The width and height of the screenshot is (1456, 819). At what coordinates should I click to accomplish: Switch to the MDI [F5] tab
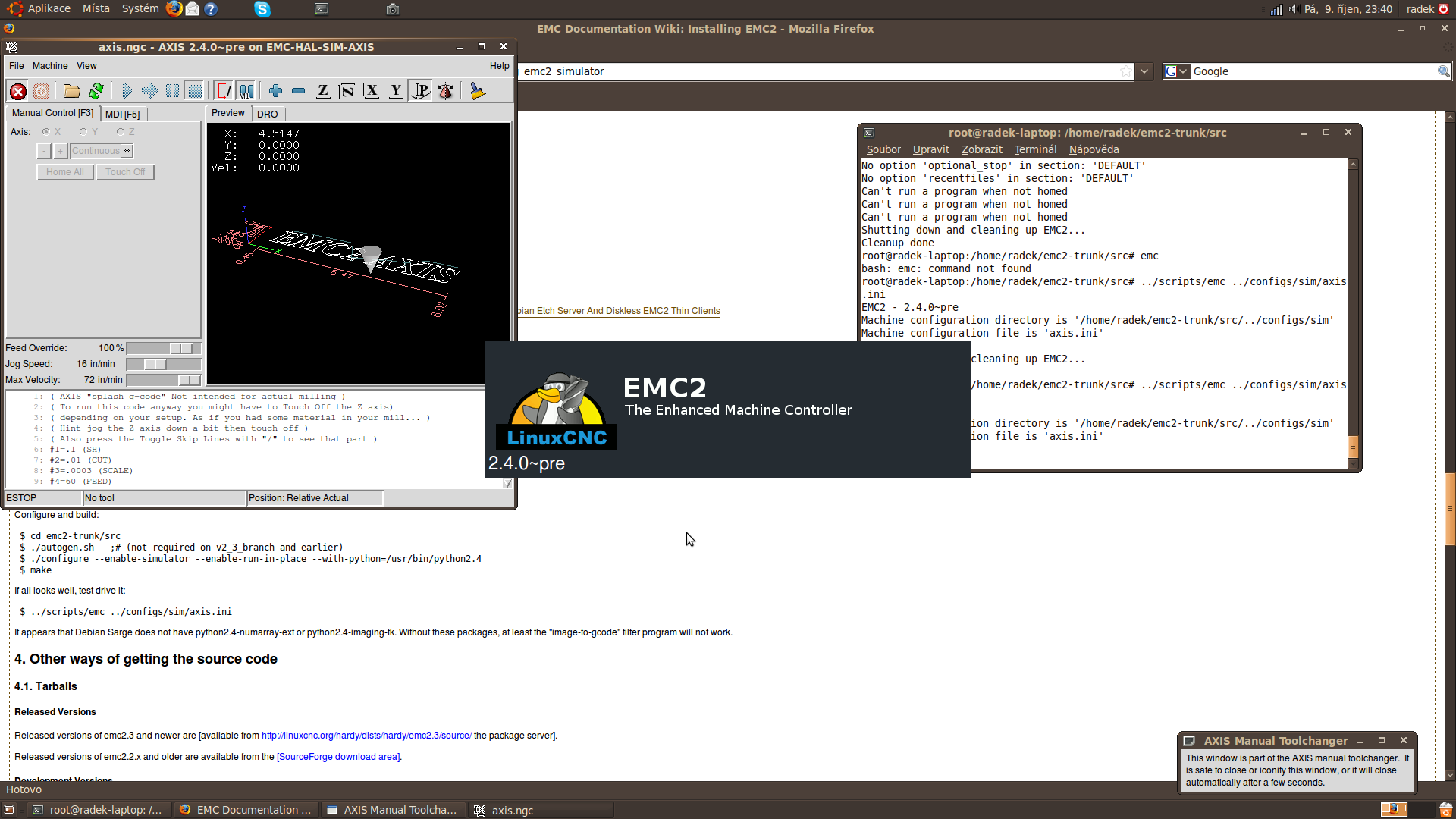coord(122,114)
